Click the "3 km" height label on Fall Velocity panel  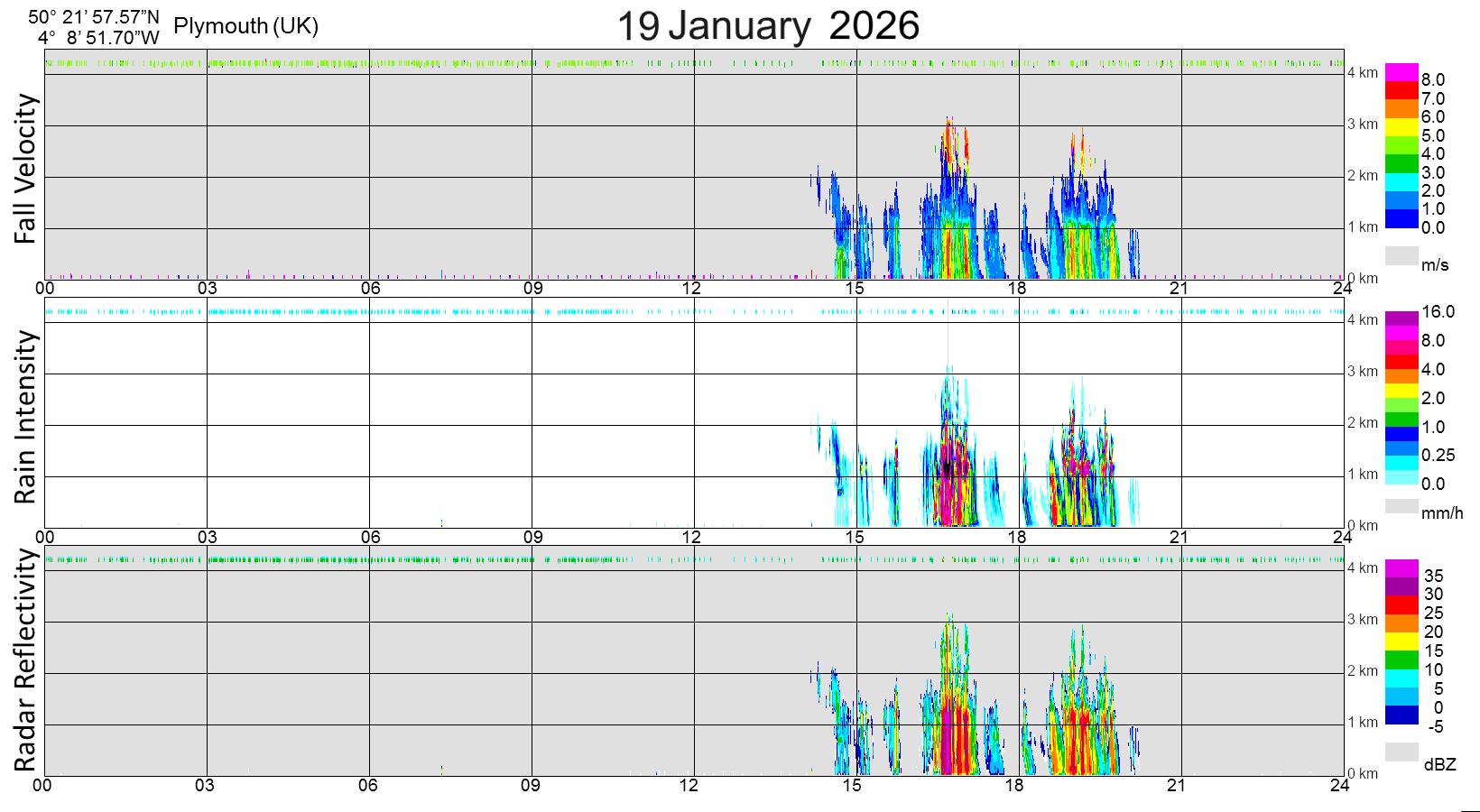click(x=1363, y=125)
